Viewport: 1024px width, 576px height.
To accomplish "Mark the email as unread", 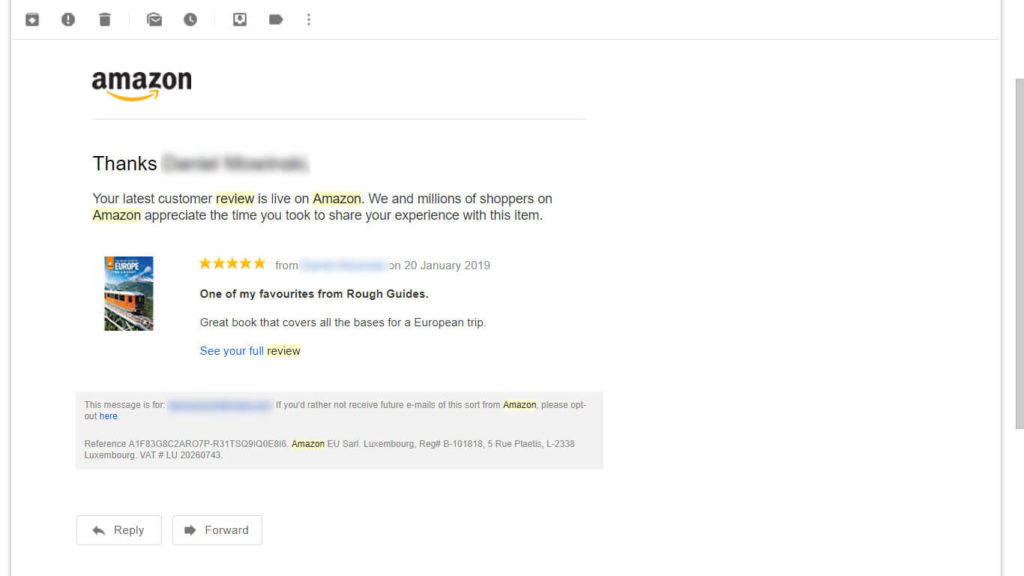I will pos(154,20).
